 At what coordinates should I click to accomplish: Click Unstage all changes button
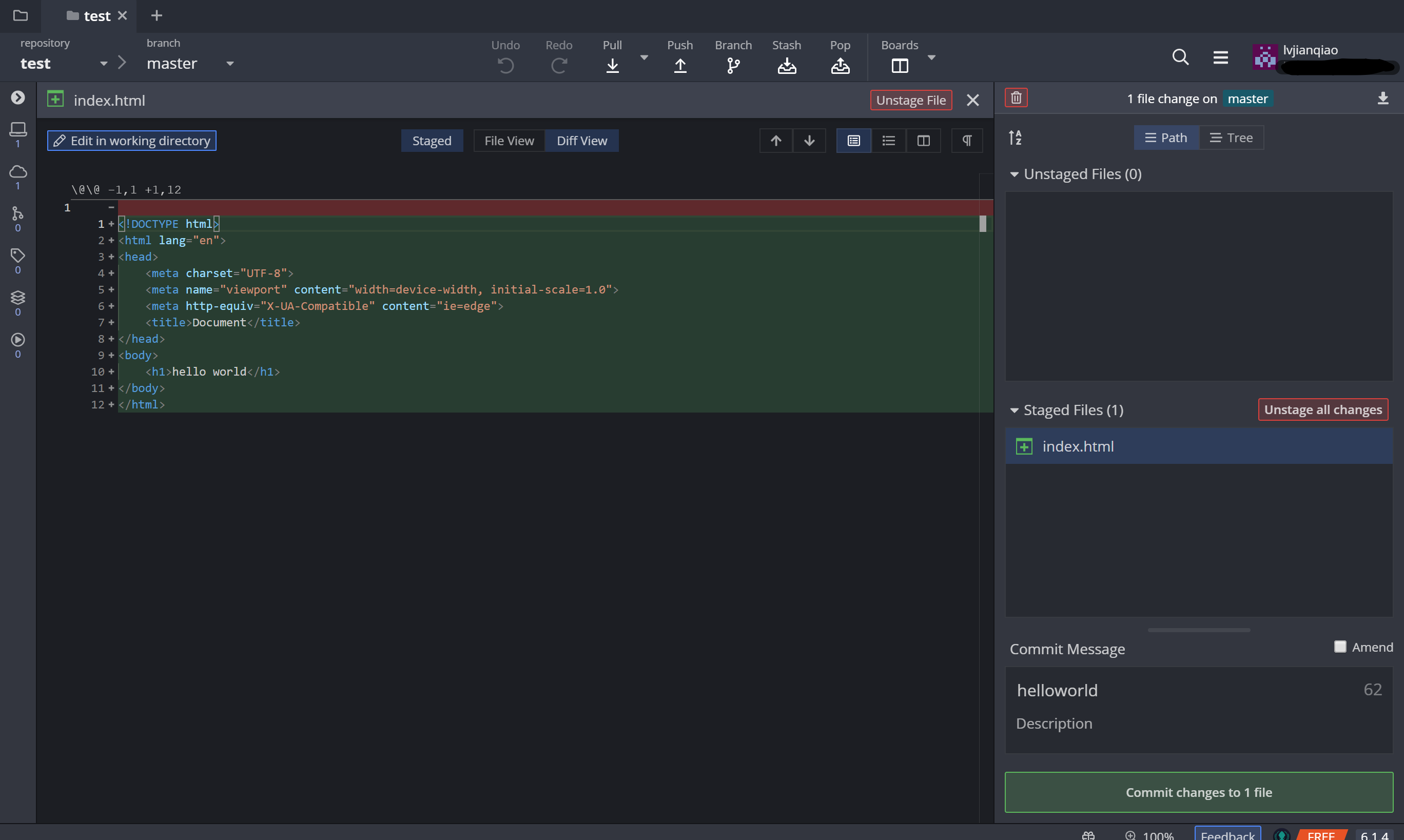point(1322,409)
